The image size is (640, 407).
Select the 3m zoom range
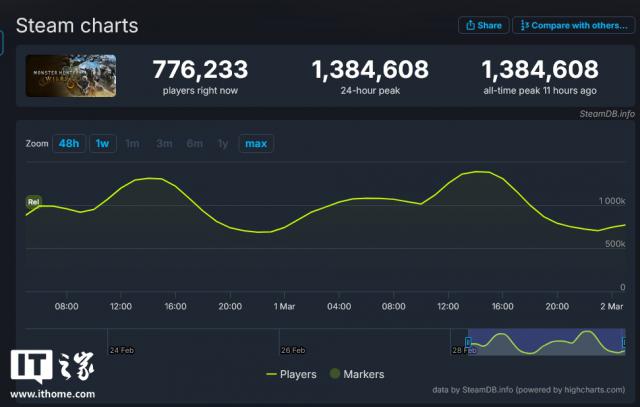point(164,144)
